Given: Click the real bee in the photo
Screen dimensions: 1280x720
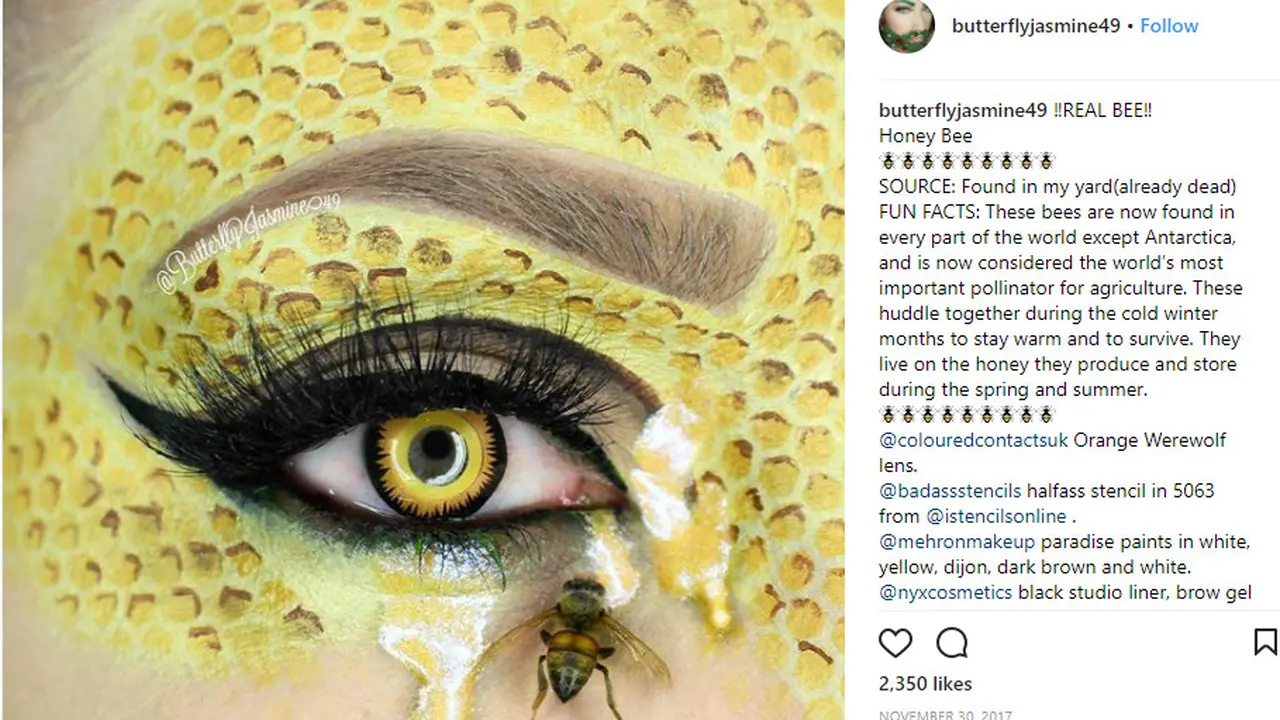Looking at the screenshot, I should pos(575,640).
